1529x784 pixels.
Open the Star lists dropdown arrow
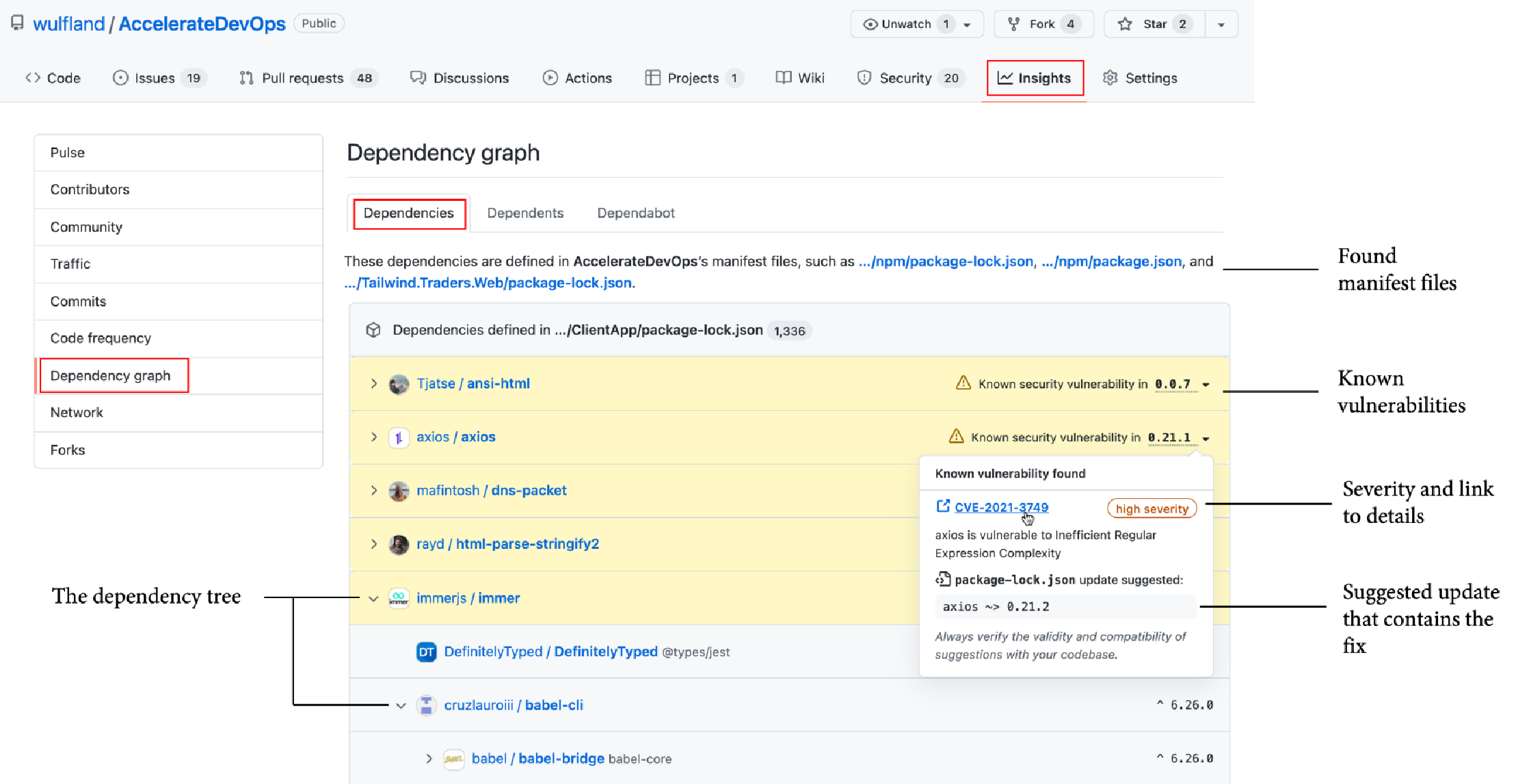click(x=1221, y=25)
